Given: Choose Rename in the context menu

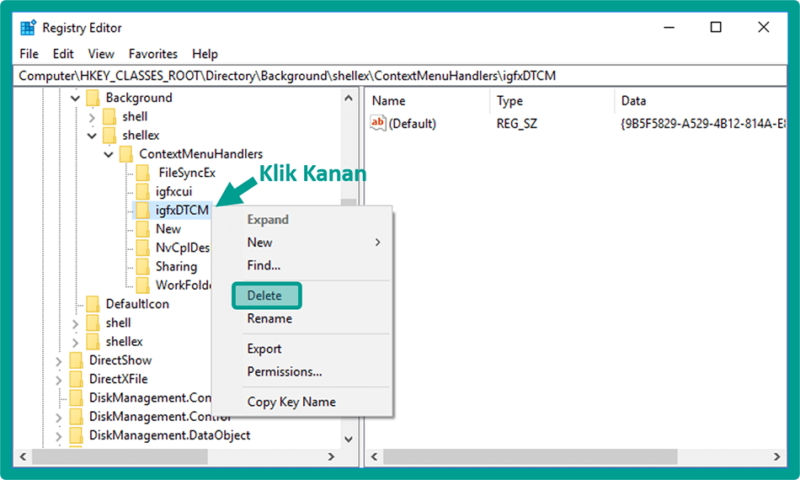Looking at the screenshot, I should [269, 319].
